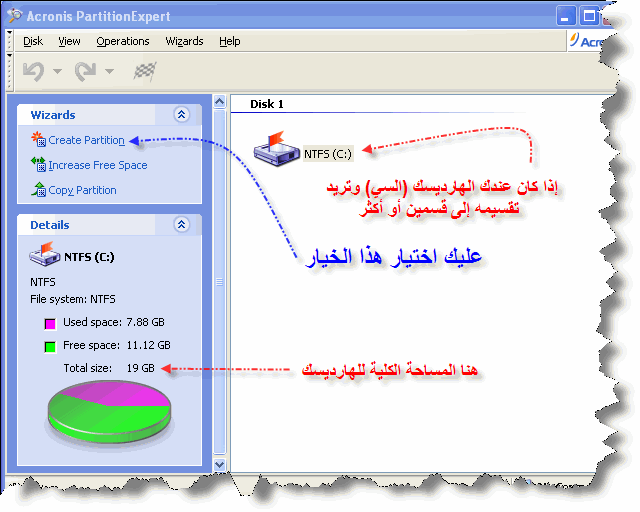Image resolution: width=640 pixels, height=512 pixels.
Task: Click the Redo arrow icon in toolbar
Action: 85,71
